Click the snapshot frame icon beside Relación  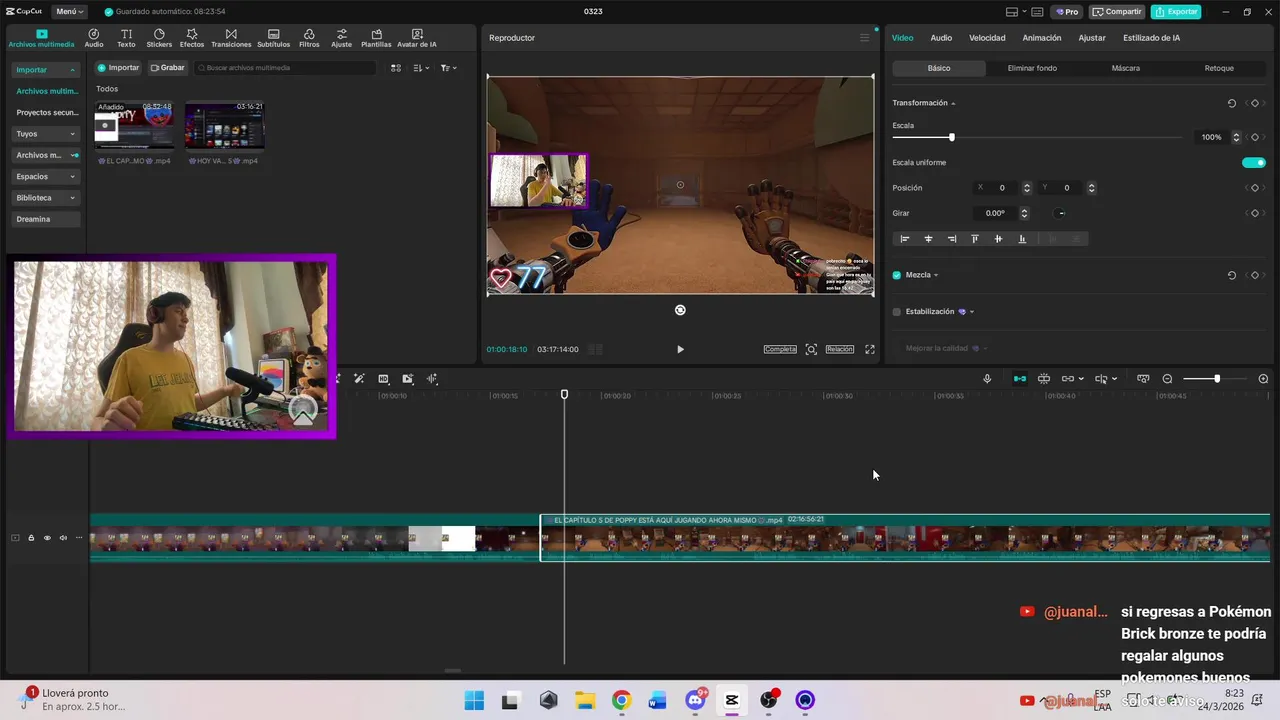[x=811, y=349]
